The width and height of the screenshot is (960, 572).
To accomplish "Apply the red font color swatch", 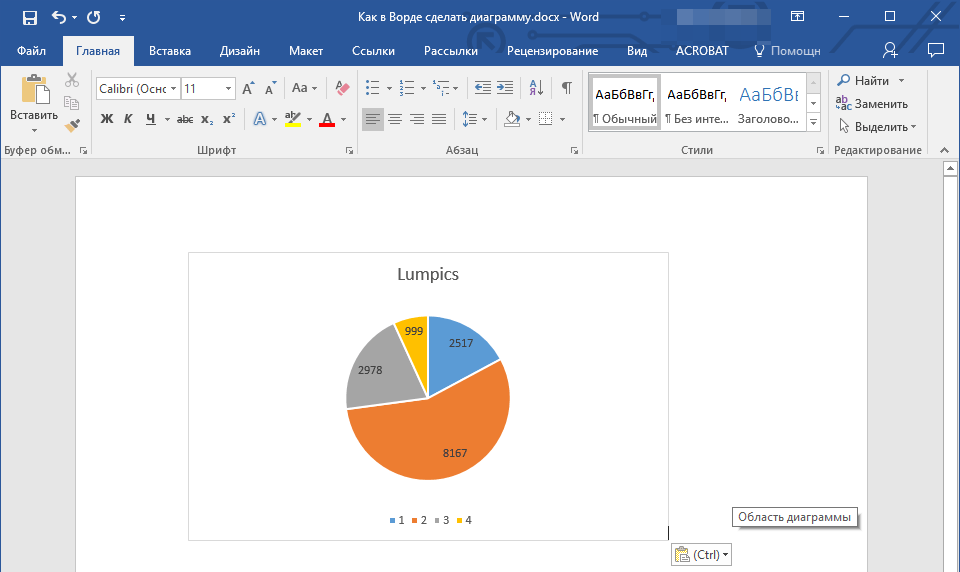I will pyautogui.click(x=327, y=119).
